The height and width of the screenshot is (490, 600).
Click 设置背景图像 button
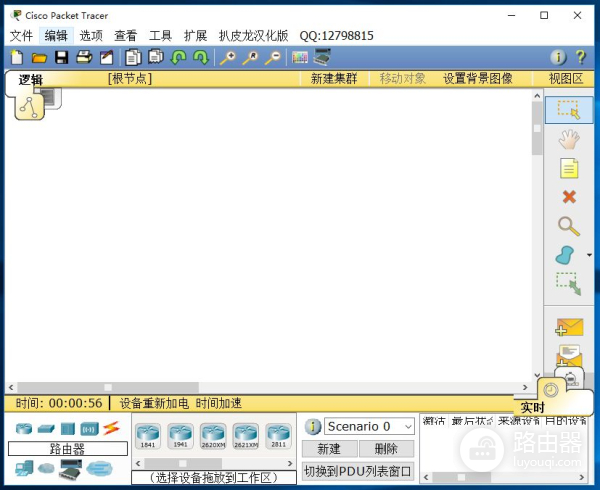point(478,78)
